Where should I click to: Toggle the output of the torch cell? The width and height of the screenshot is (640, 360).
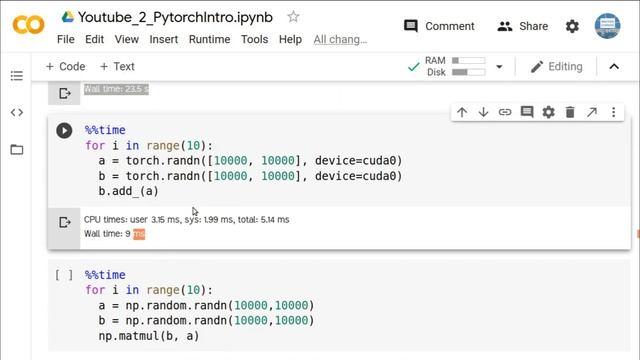tap(64, 222)
